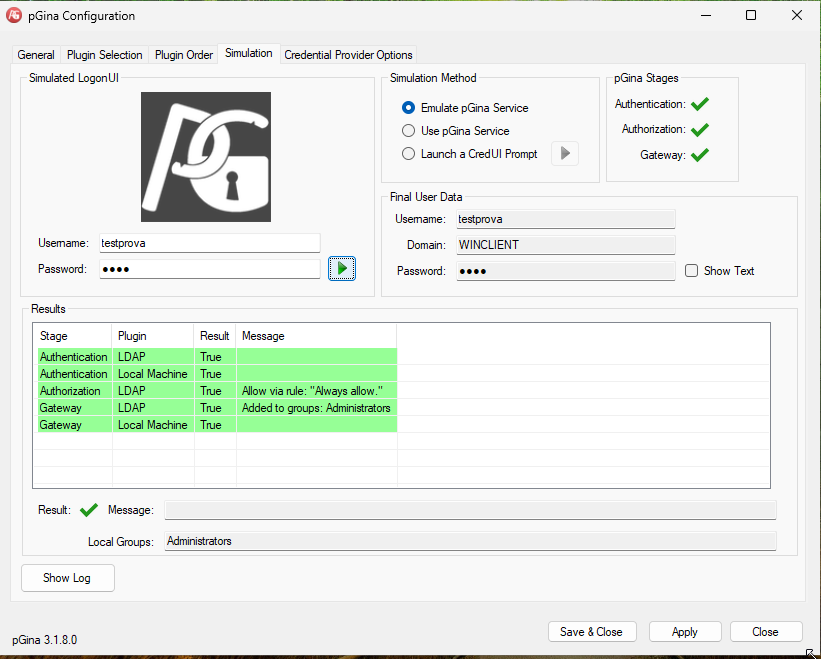Select Emulate pGina Service option
Viewport: 821px width, 659px height.
coord(465,108)
